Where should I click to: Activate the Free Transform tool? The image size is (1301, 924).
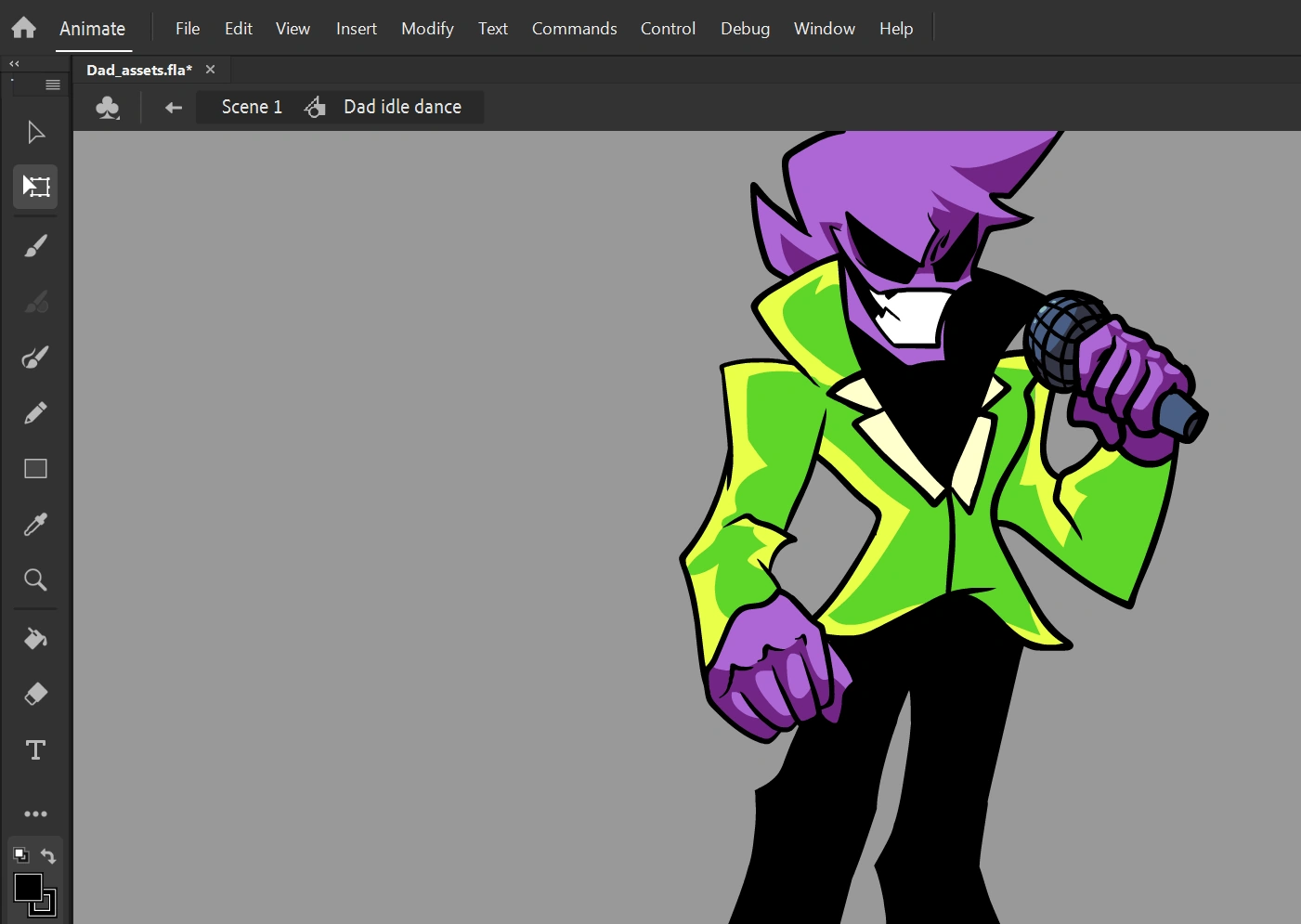point(35,187)
